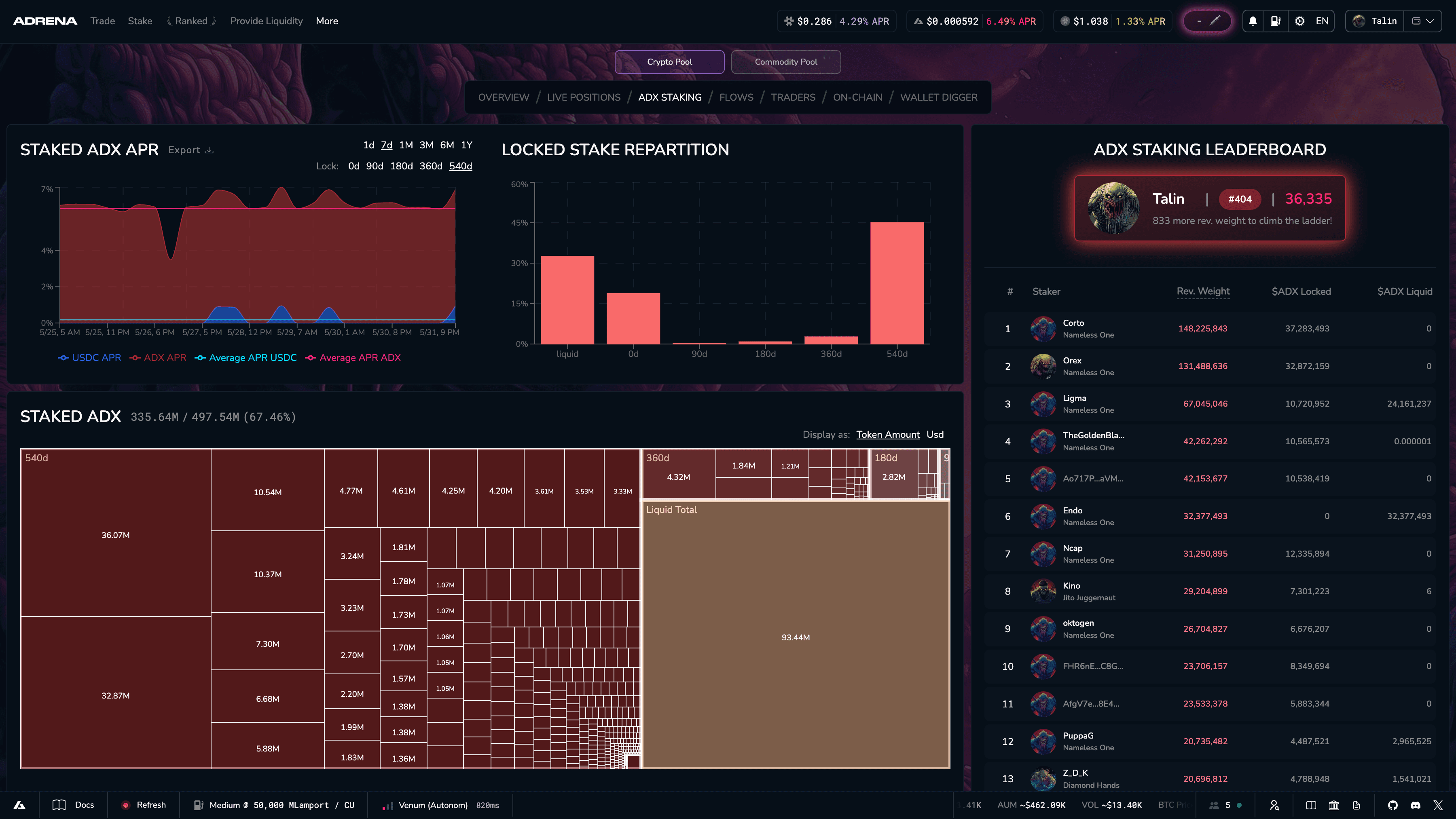
Task: Click the red Refresh indicator
Action: pyautogui.click(x=125, y=805)
